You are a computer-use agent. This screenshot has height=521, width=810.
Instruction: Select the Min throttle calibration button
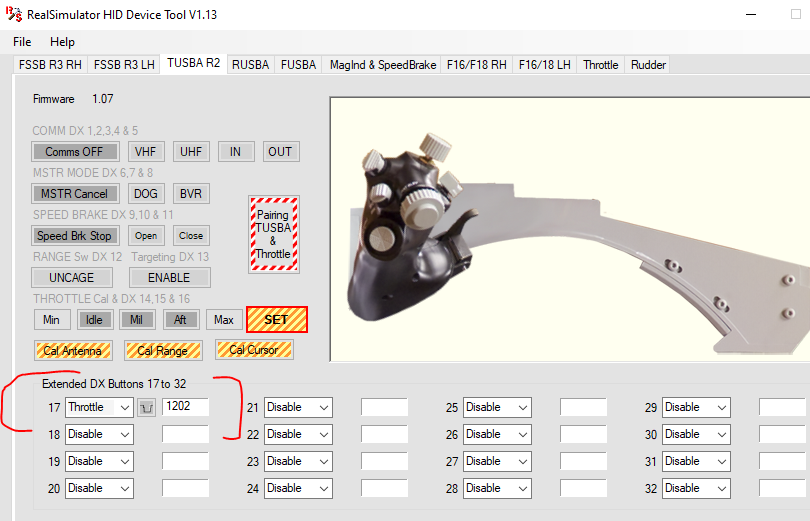(x=52, y=320)
